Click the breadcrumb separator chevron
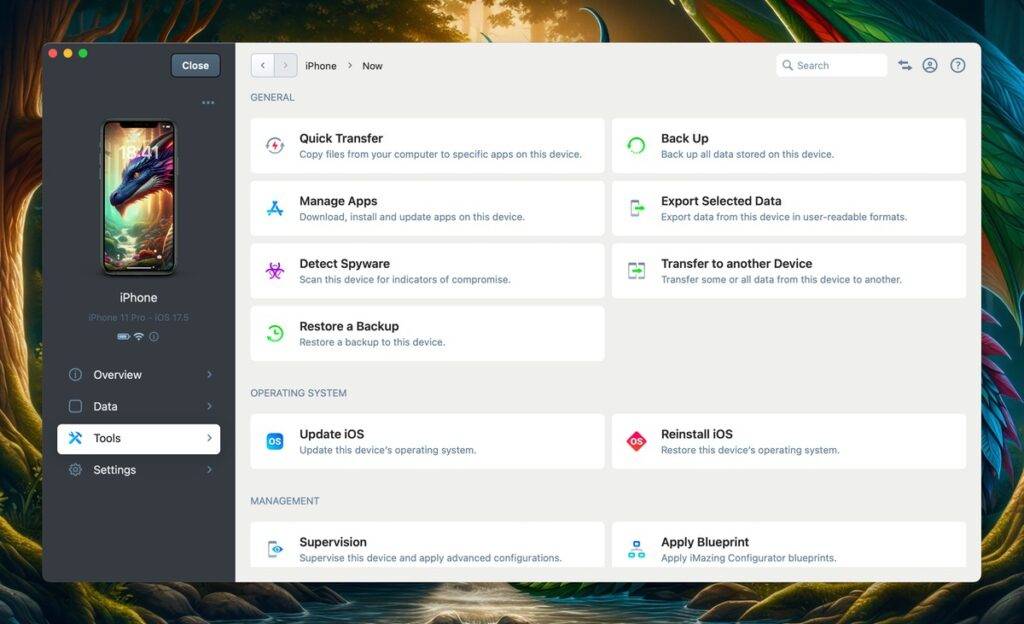 pos(350,66)
